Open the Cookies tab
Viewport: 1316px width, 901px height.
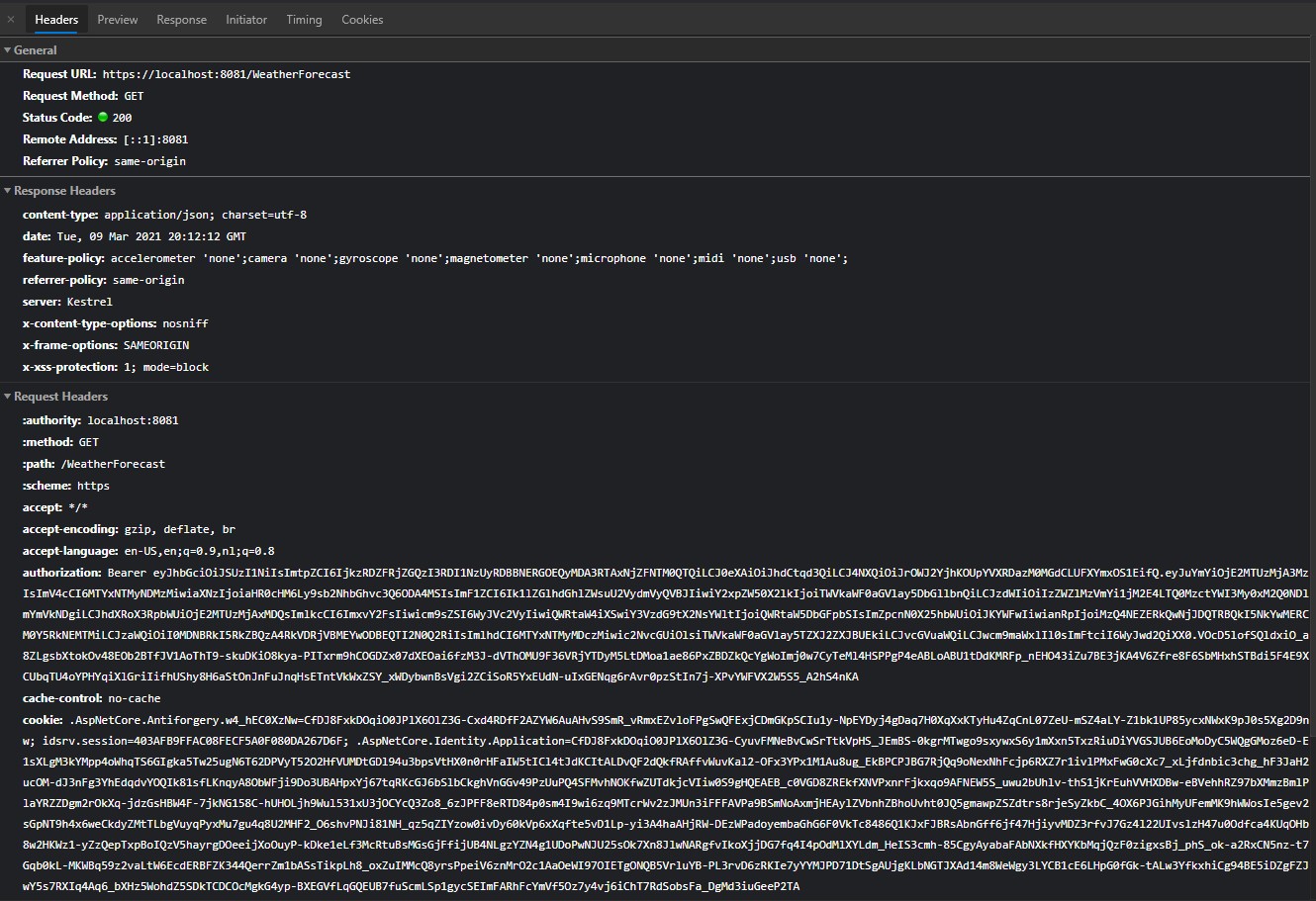[362, 19]
